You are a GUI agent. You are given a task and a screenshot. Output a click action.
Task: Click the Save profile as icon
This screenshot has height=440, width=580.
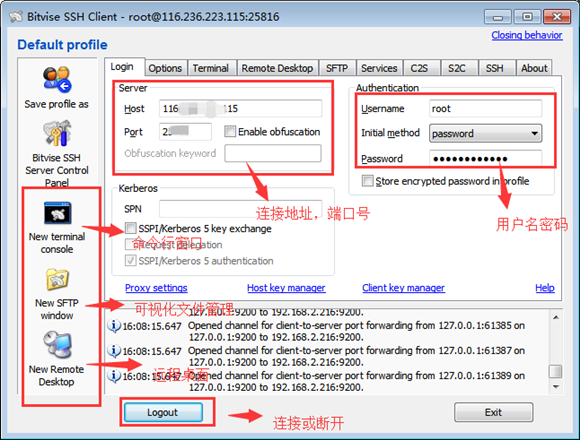click(57, 79)
